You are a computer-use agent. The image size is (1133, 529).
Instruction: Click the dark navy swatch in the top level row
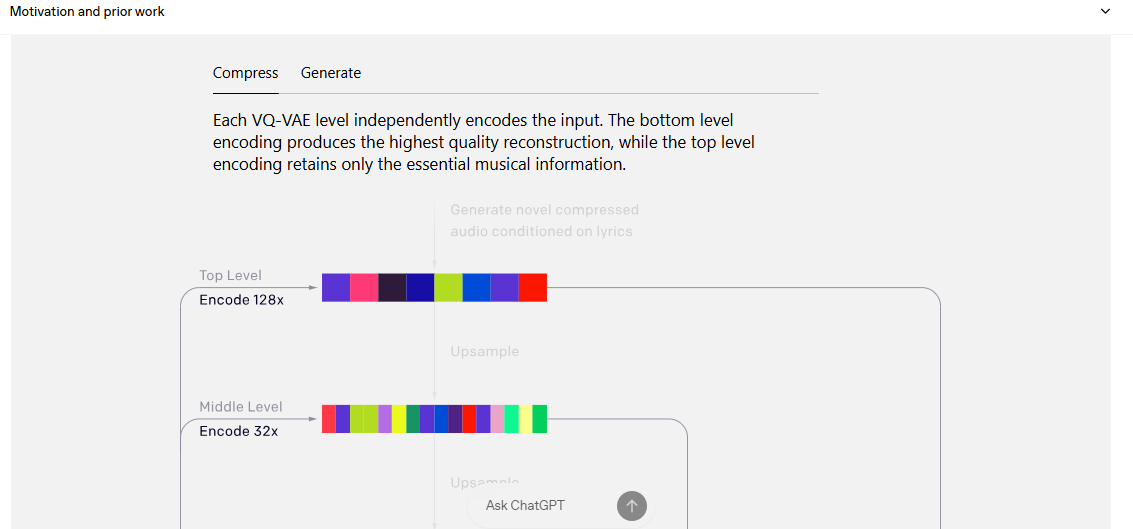coord(421,288)
